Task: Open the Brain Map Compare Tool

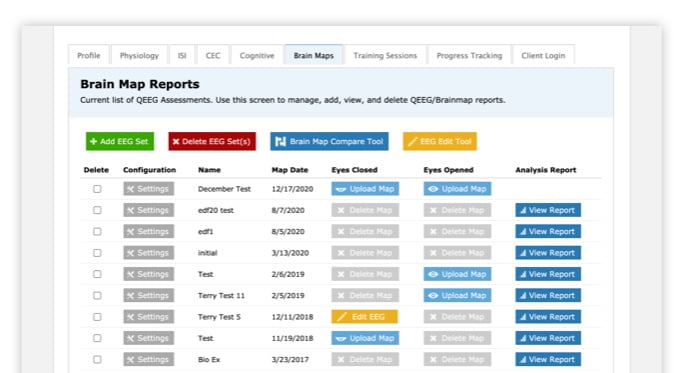Action: (329, 141)
